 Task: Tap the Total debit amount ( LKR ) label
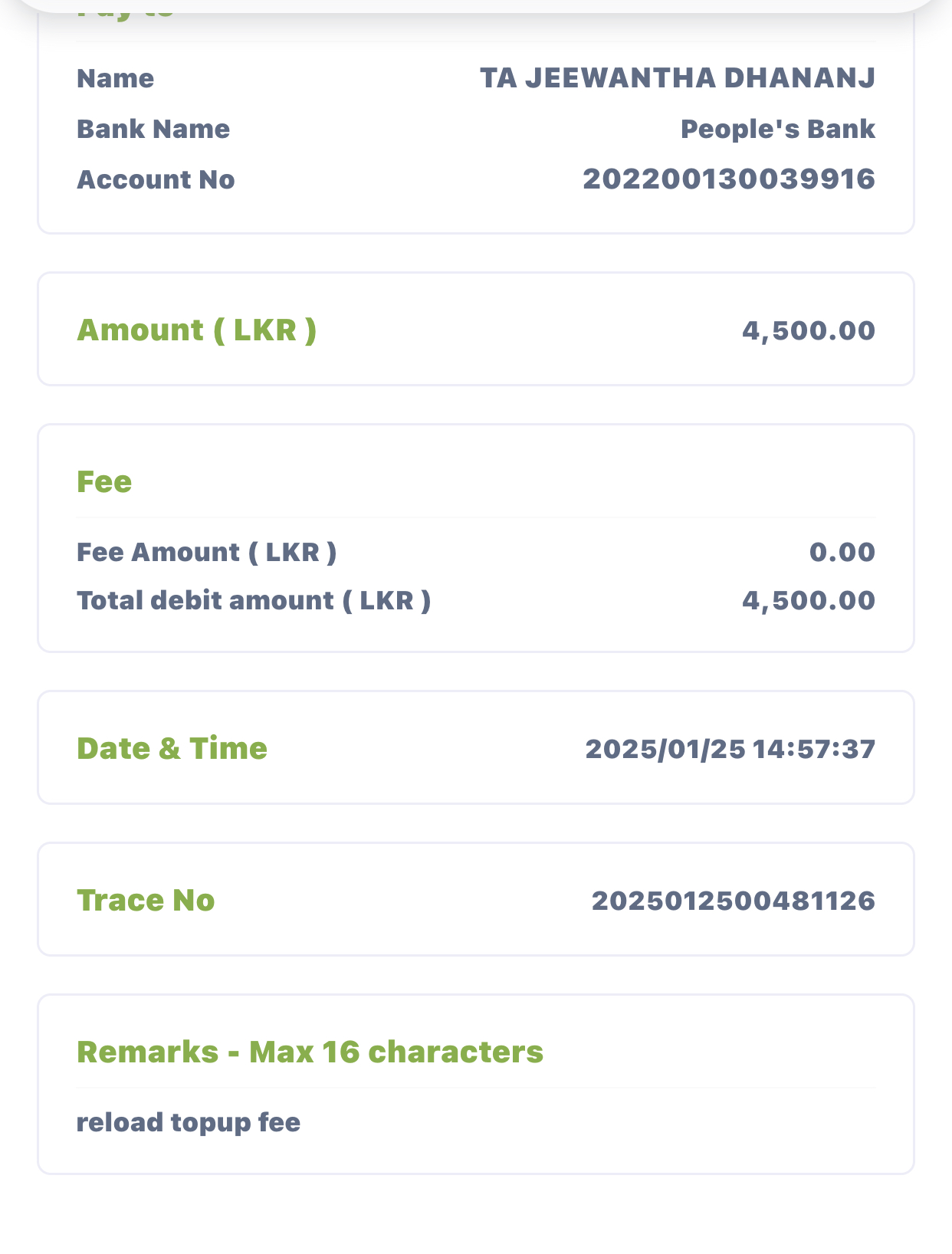[x=254, y=600]
